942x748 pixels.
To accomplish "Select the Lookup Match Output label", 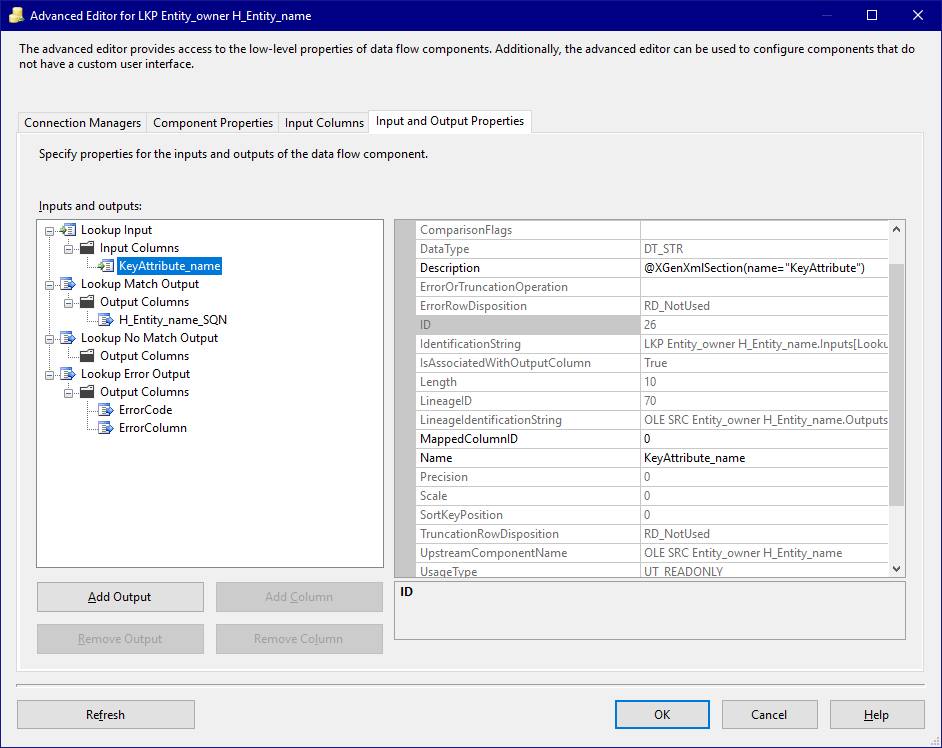I will 140,284.
